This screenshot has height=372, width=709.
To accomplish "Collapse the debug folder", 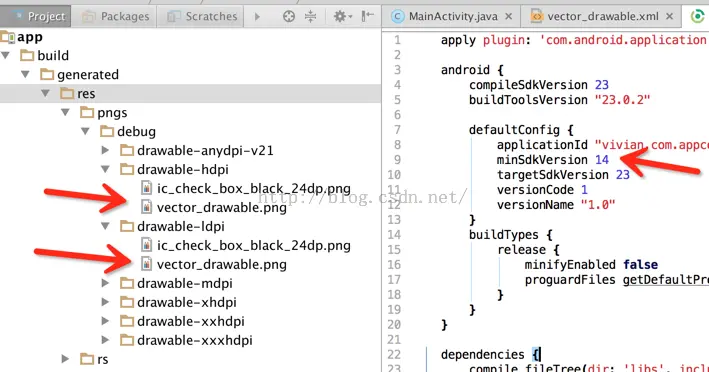I will 85,131.
